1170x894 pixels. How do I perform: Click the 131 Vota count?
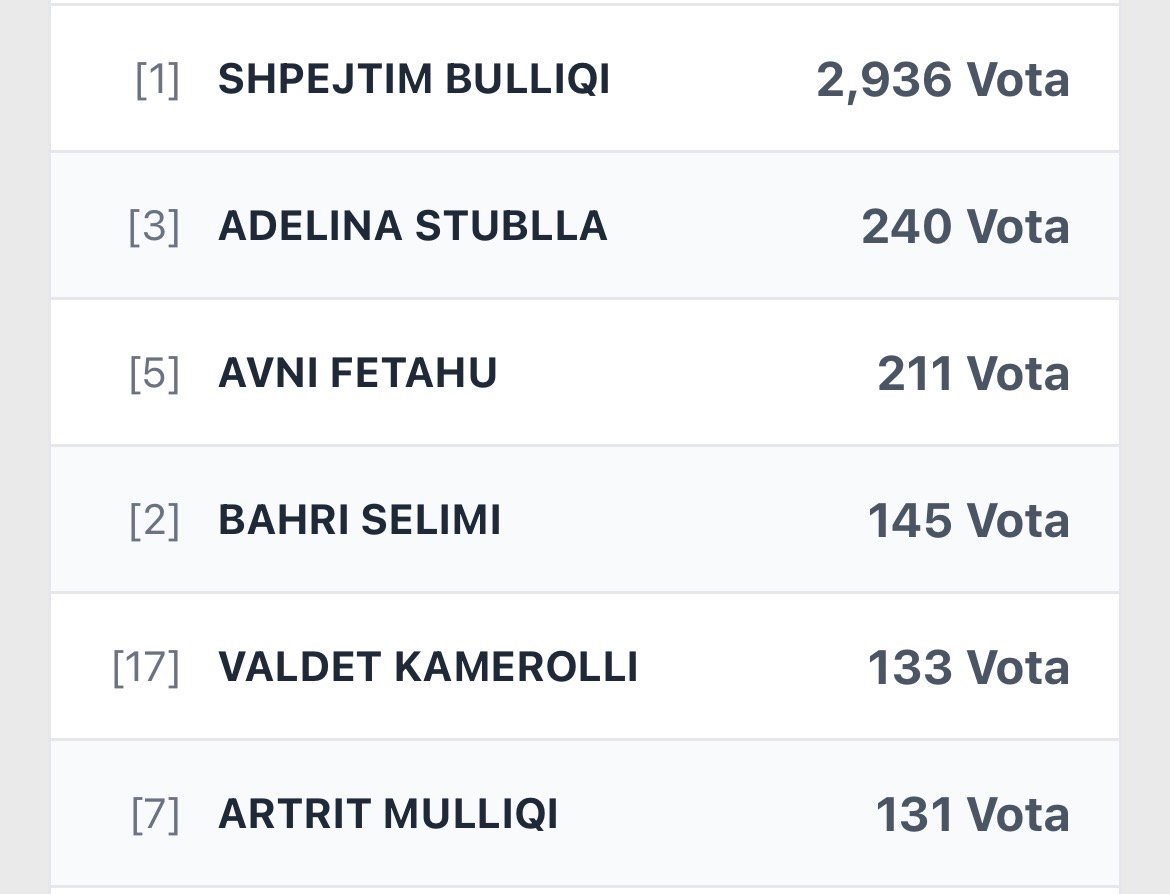click(972, 815)
